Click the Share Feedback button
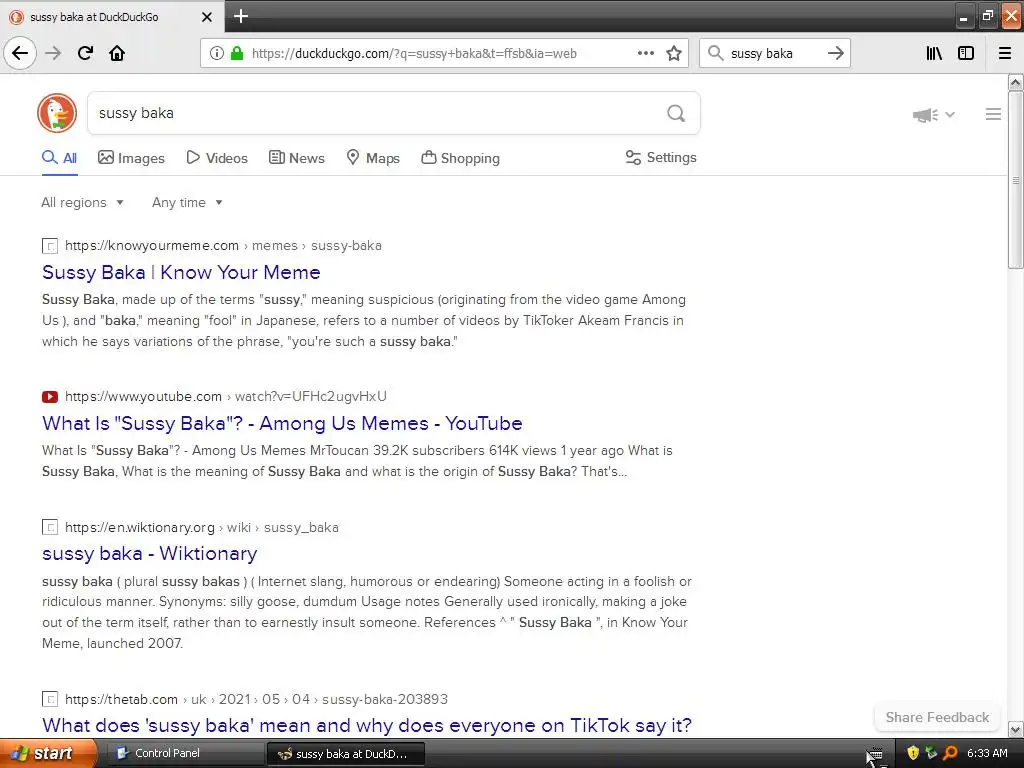 [x=937, y=717]
